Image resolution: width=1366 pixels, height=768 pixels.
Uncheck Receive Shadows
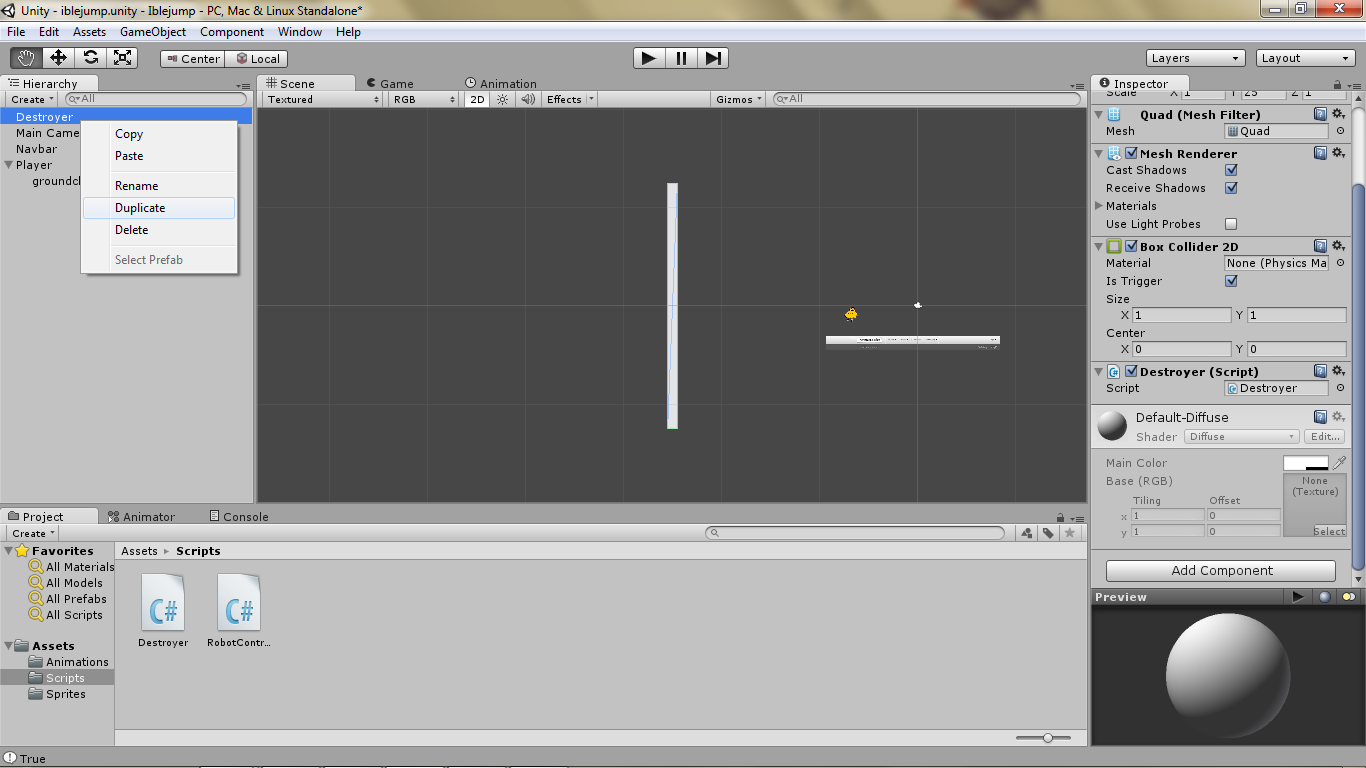click(1231, 188)
